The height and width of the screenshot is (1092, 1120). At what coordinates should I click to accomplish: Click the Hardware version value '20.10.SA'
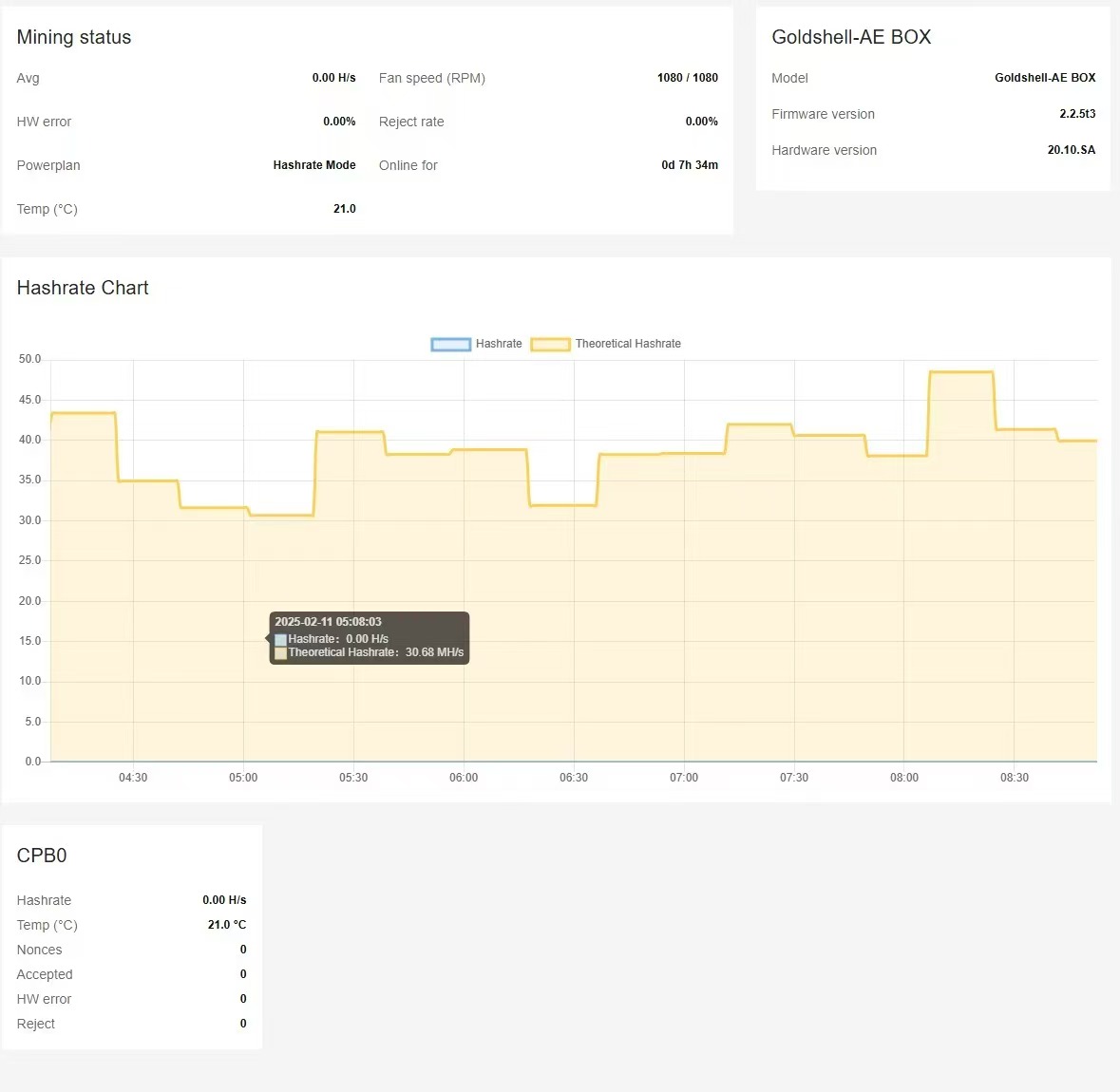click(1072, 150)
